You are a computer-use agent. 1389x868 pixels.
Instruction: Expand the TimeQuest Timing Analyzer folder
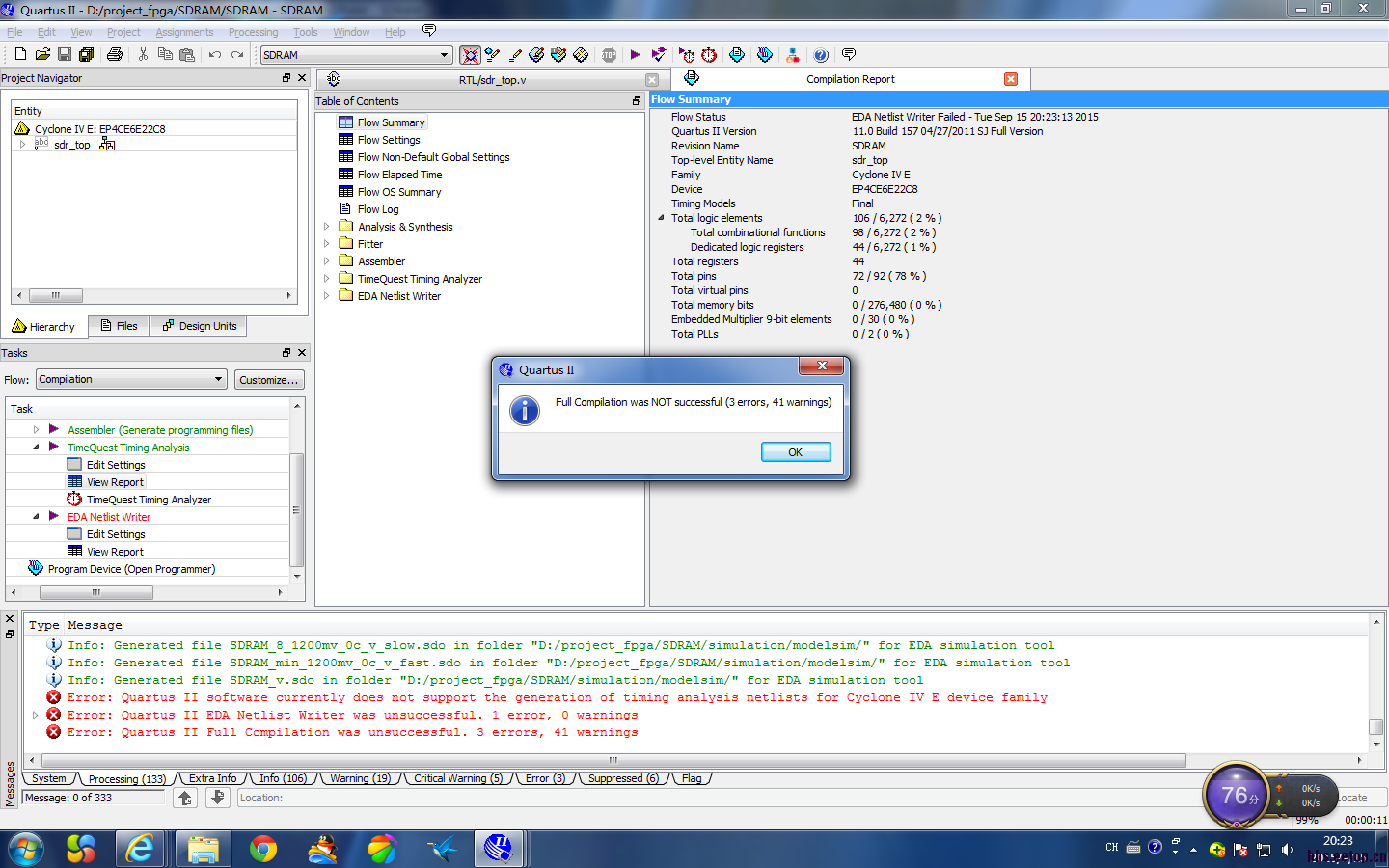point(326,279)
